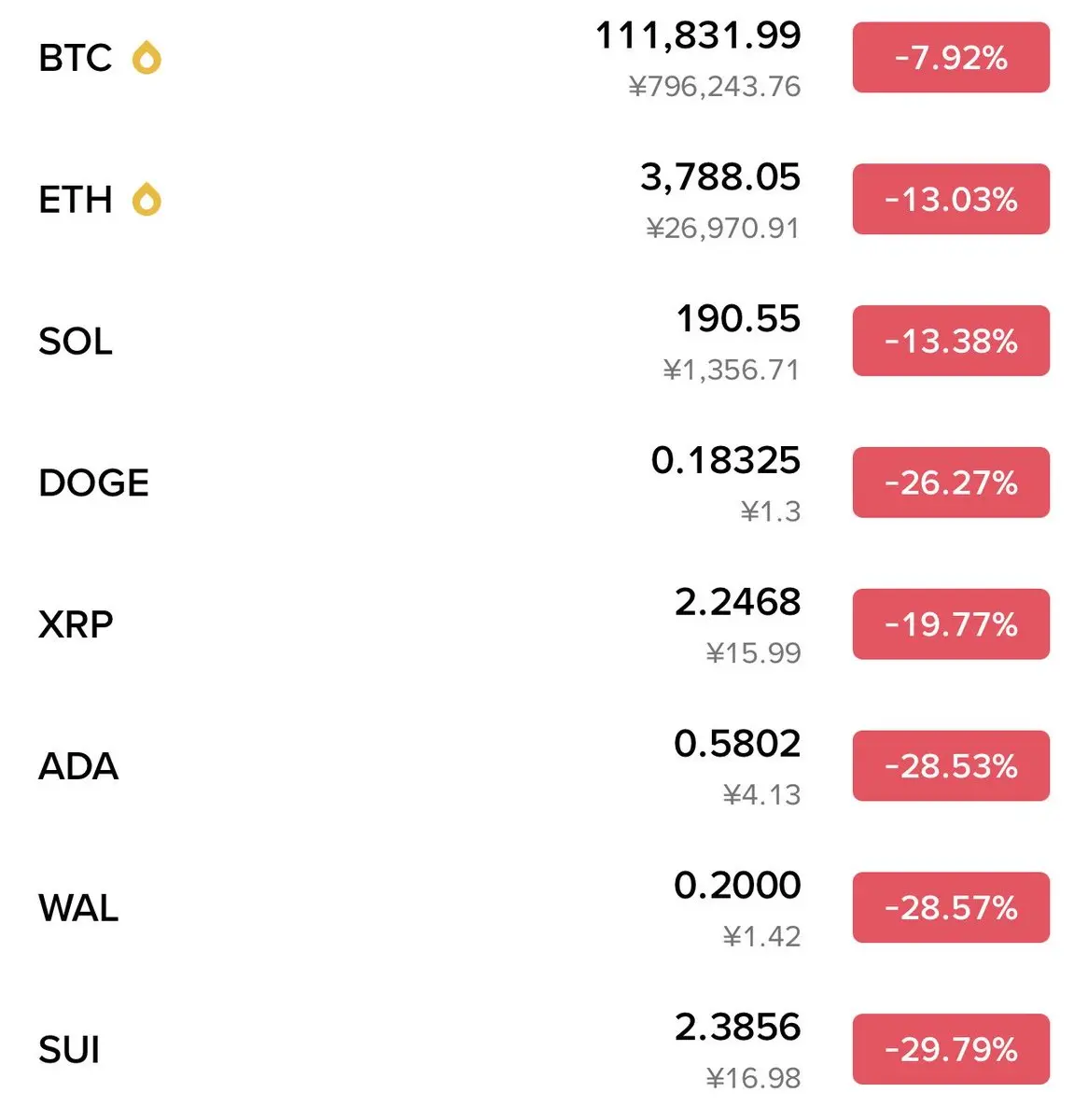
Task: Select the DOGE ticker name
Action: (x=93, y=483)
